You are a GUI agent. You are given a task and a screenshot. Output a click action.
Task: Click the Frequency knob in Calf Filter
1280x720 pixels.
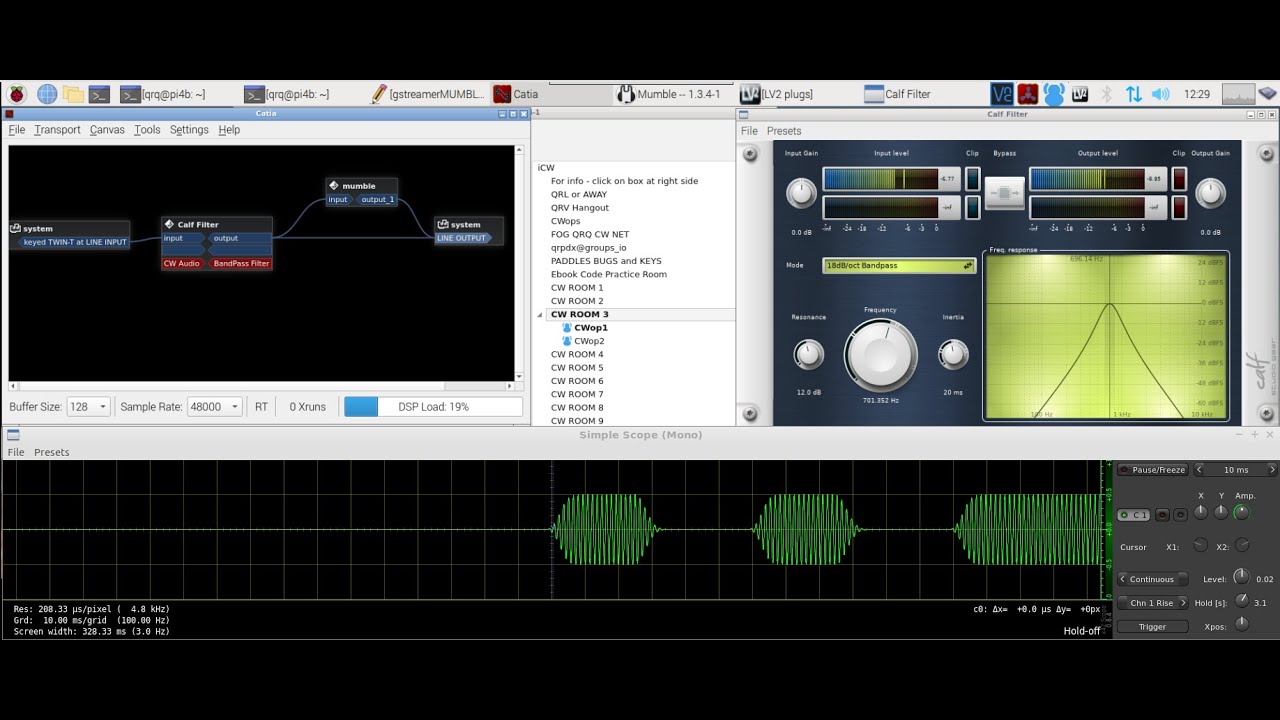coord(880,355)
